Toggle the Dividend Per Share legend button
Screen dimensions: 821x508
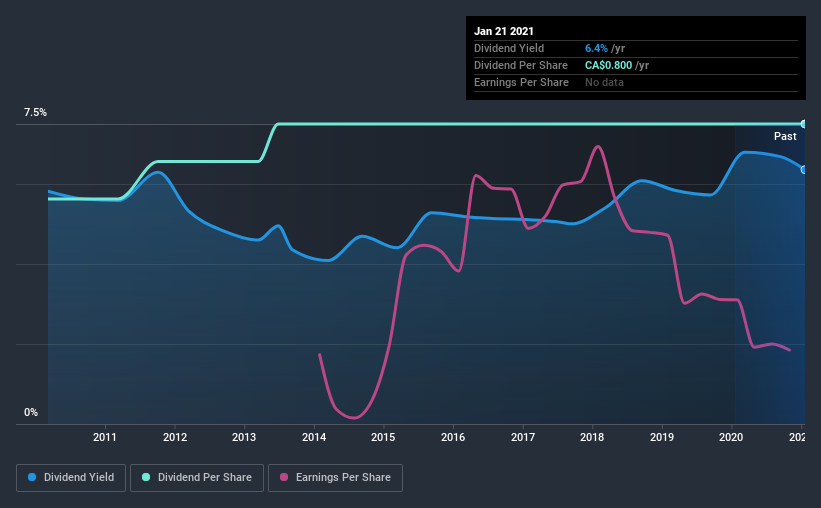[197, 478]
